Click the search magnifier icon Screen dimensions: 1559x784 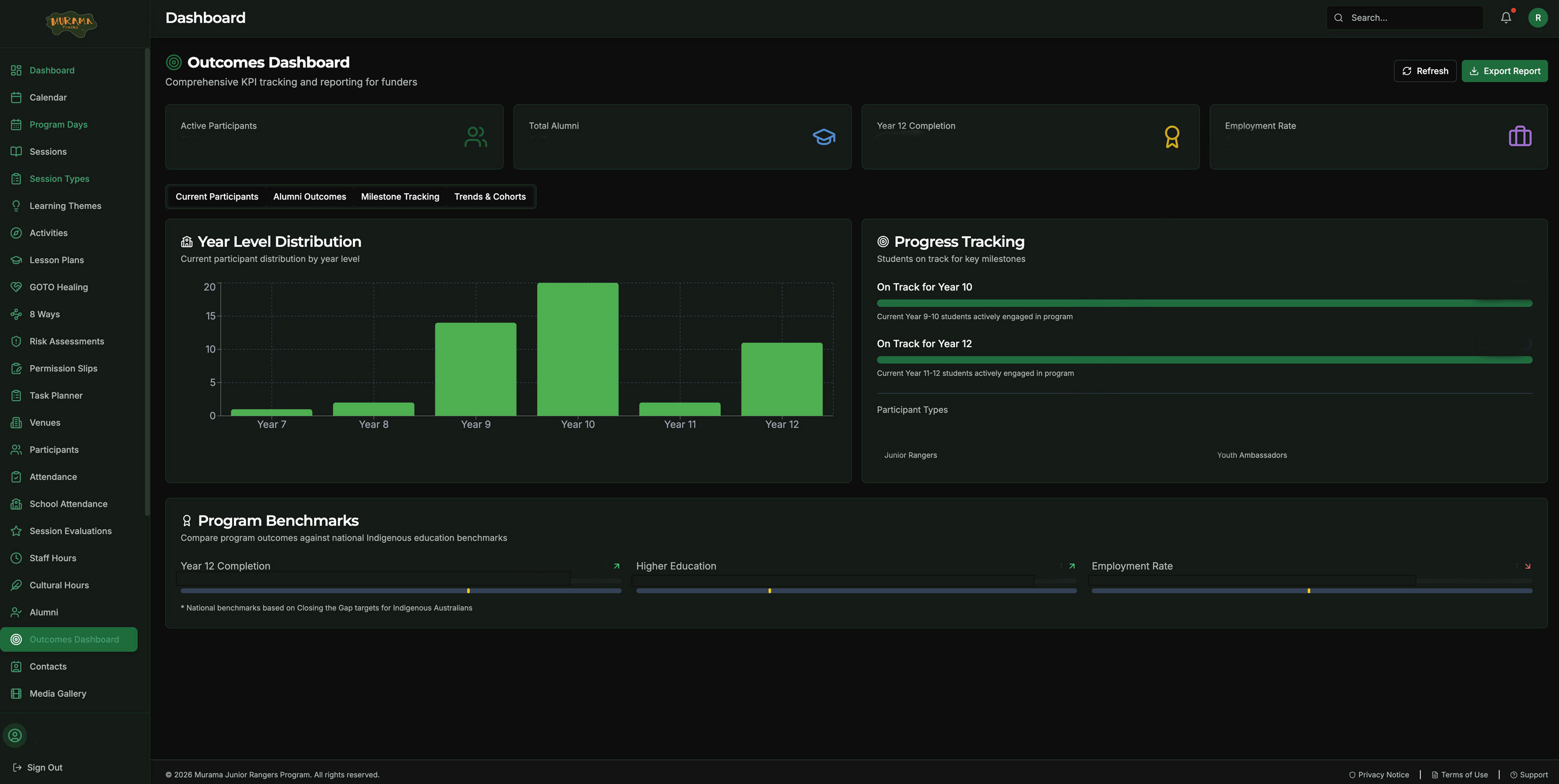tap(1339, 18)
